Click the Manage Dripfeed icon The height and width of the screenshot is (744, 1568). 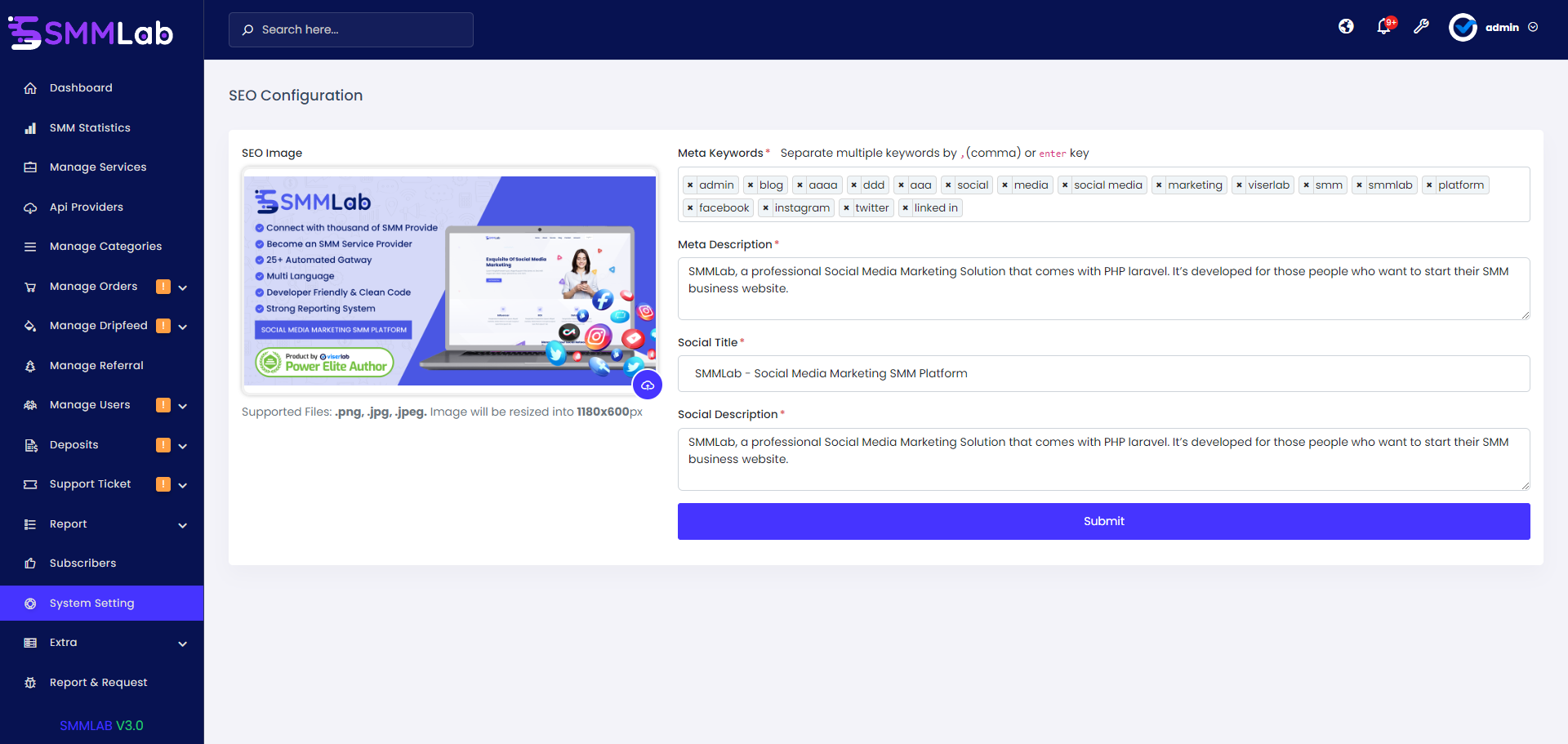pyautogui.click(x=30, y=326)
